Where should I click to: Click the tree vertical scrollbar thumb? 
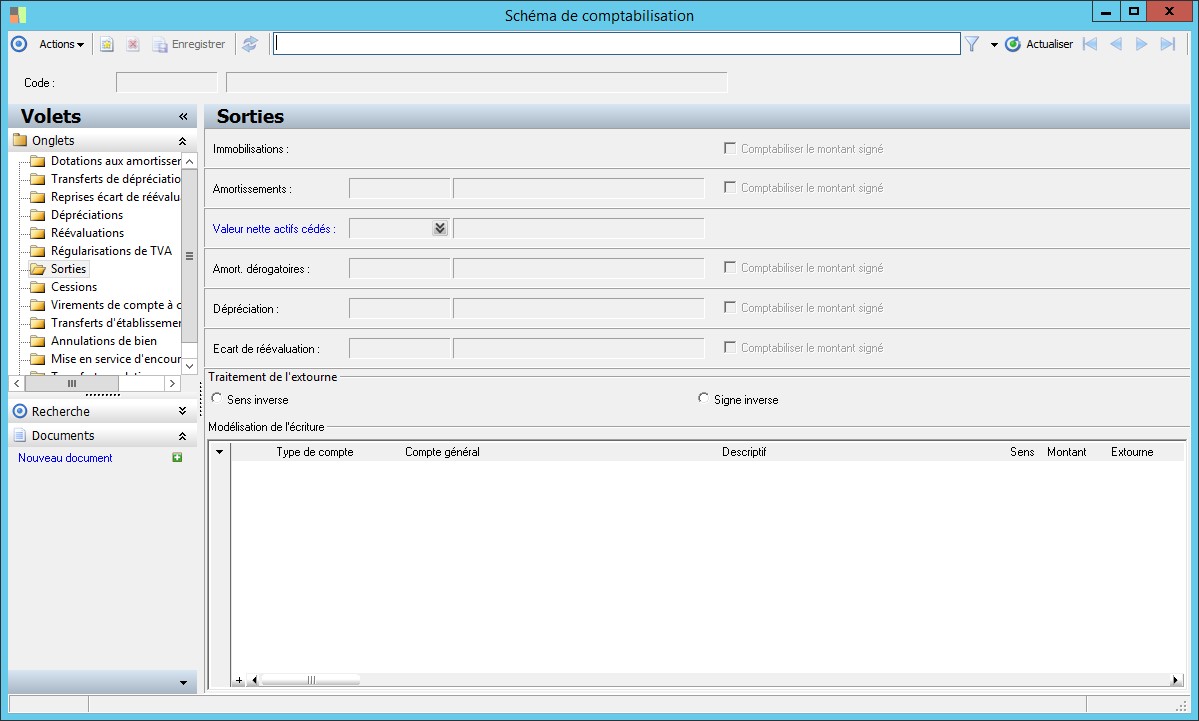click(190, 256)
